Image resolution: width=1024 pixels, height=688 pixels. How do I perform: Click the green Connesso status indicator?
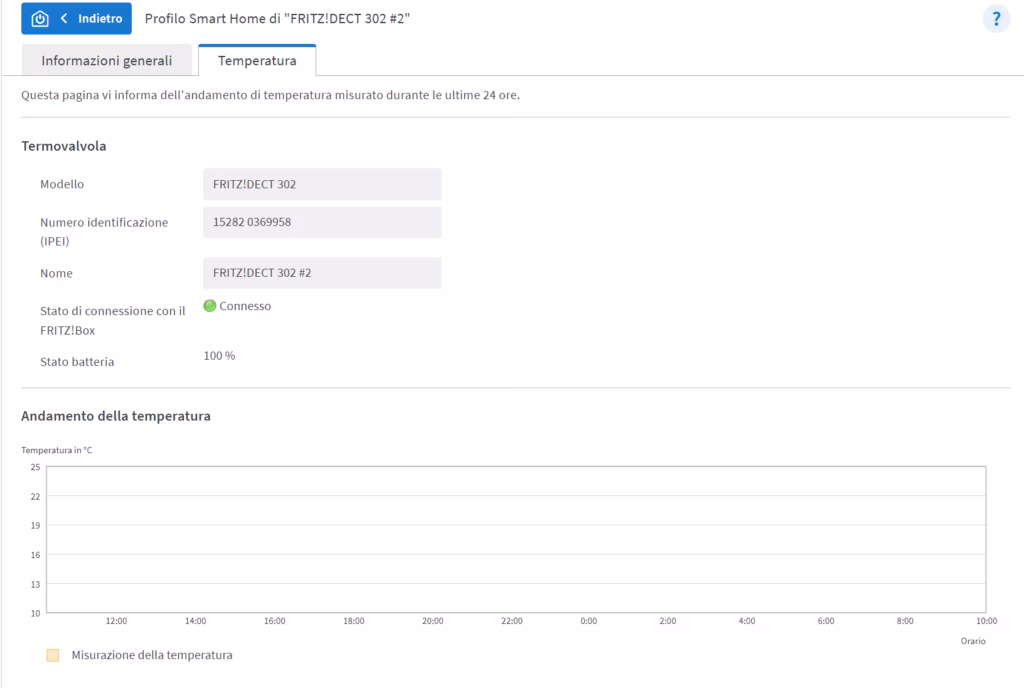[x=210, y=305]
